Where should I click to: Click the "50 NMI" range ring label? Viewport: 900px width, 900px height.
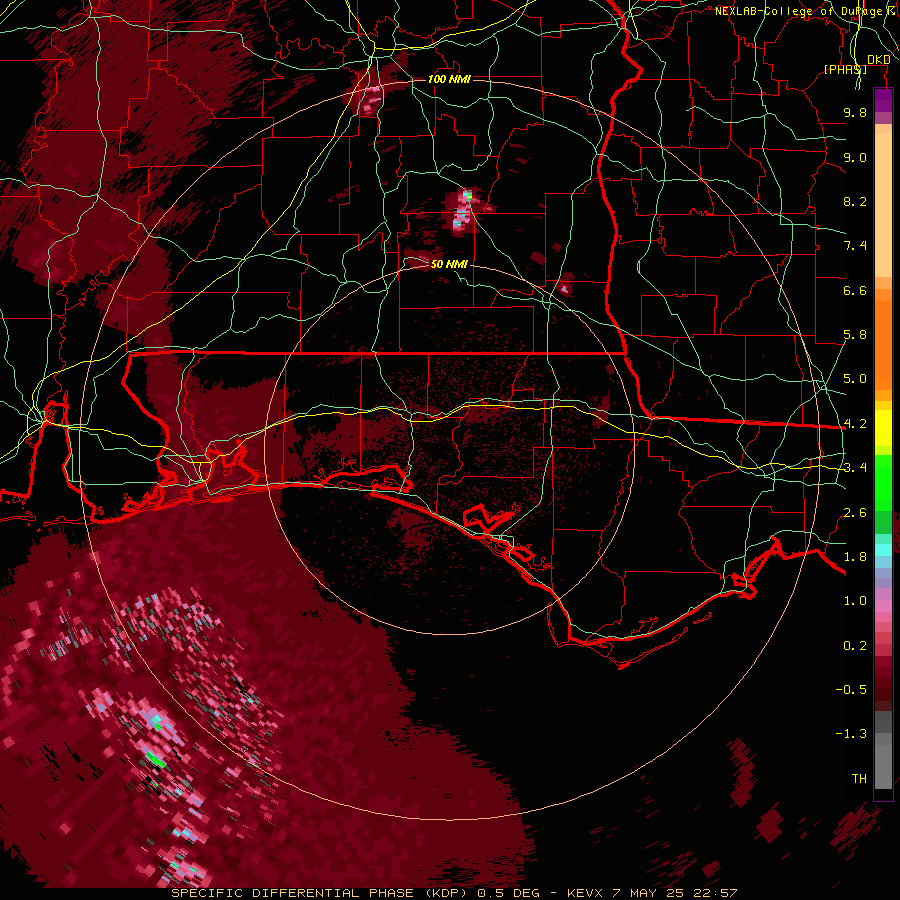click(449, 264)
